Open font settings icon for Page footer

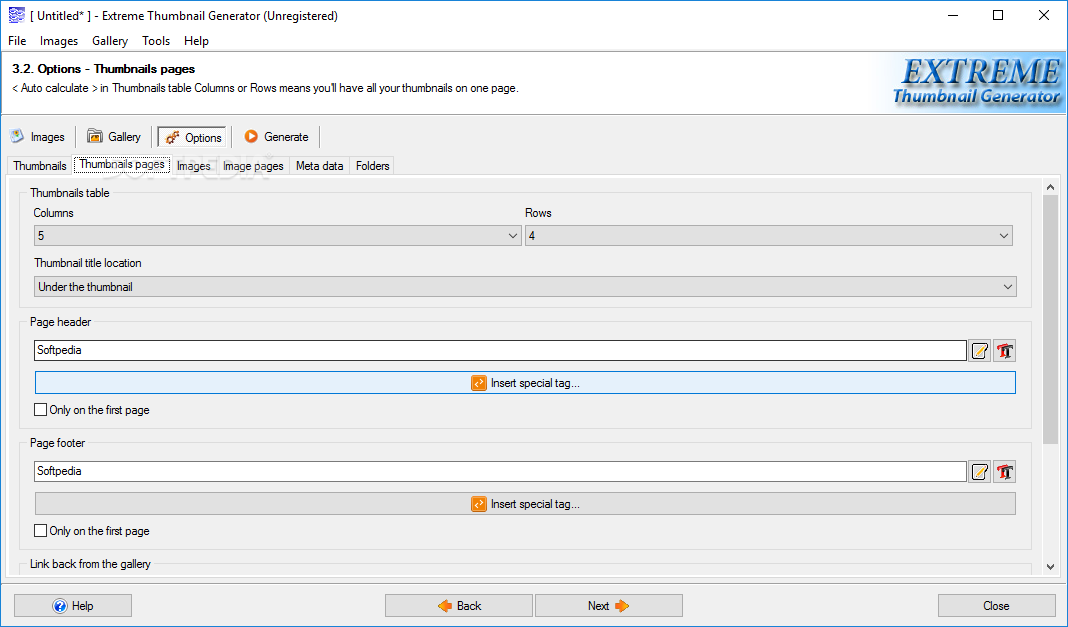pos(1004,472)
